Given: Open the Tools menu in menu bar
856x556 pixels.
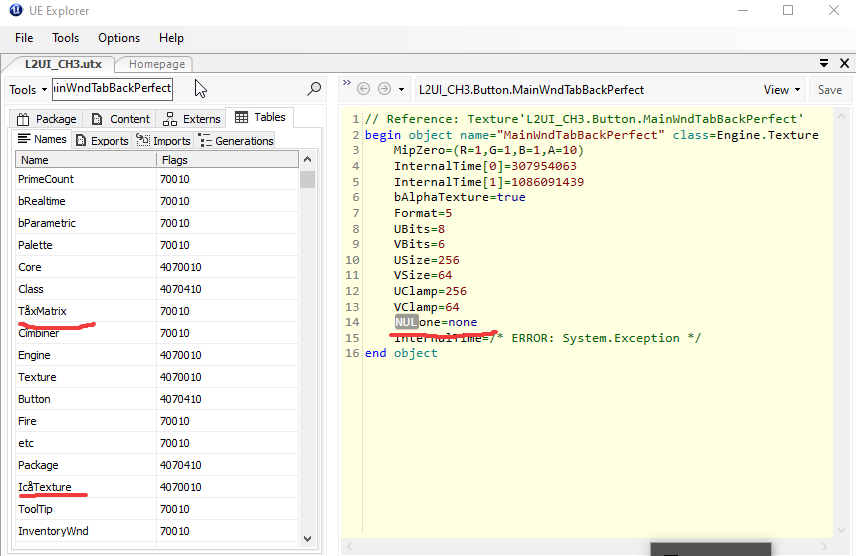Looking at the screenshot, I should point(66,38).
